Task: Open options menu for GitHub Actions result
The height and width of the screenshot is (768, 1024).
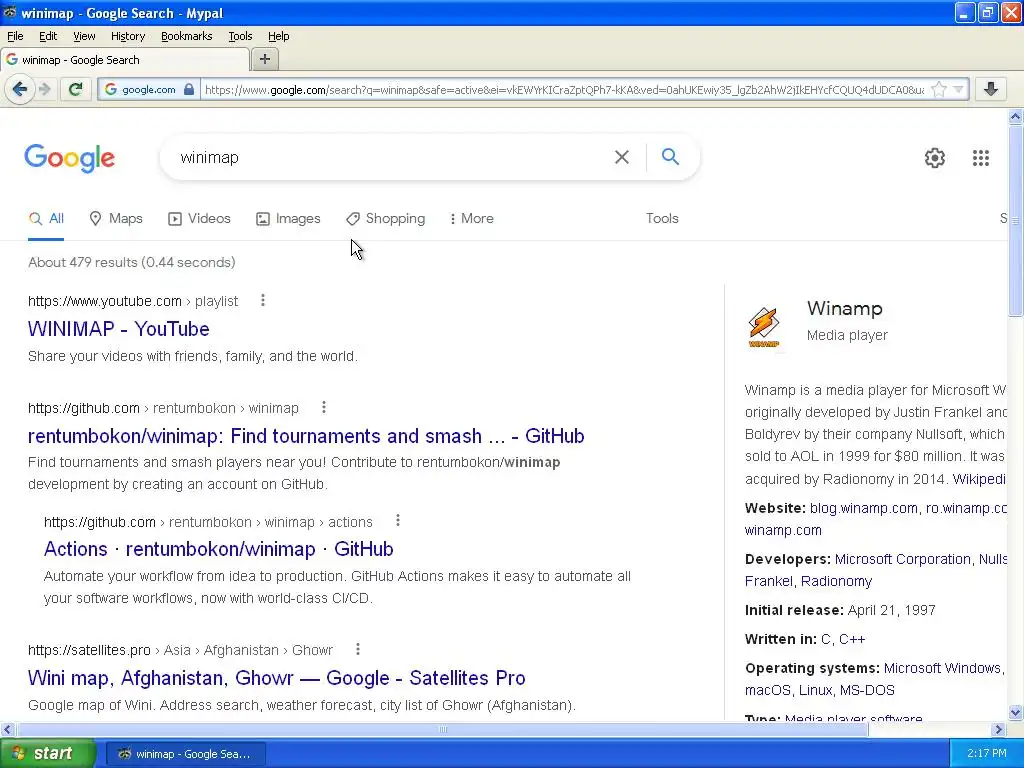Action: pos(398,520)
